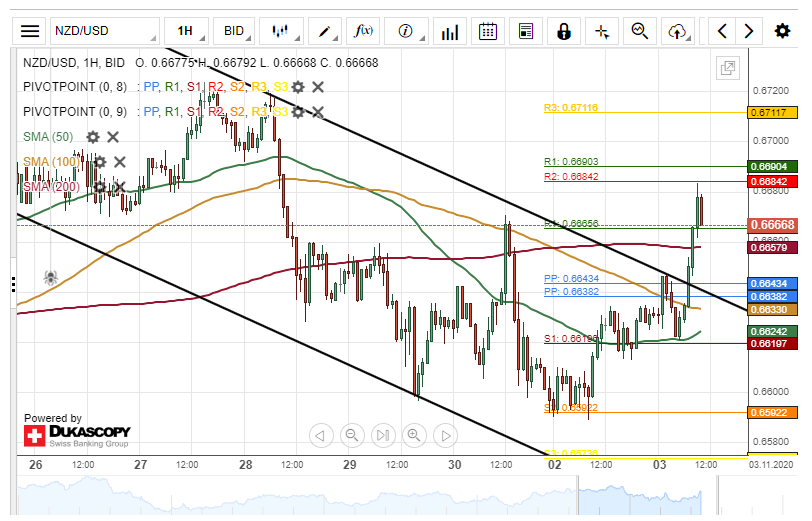Open the news list icon

(526, 31)
